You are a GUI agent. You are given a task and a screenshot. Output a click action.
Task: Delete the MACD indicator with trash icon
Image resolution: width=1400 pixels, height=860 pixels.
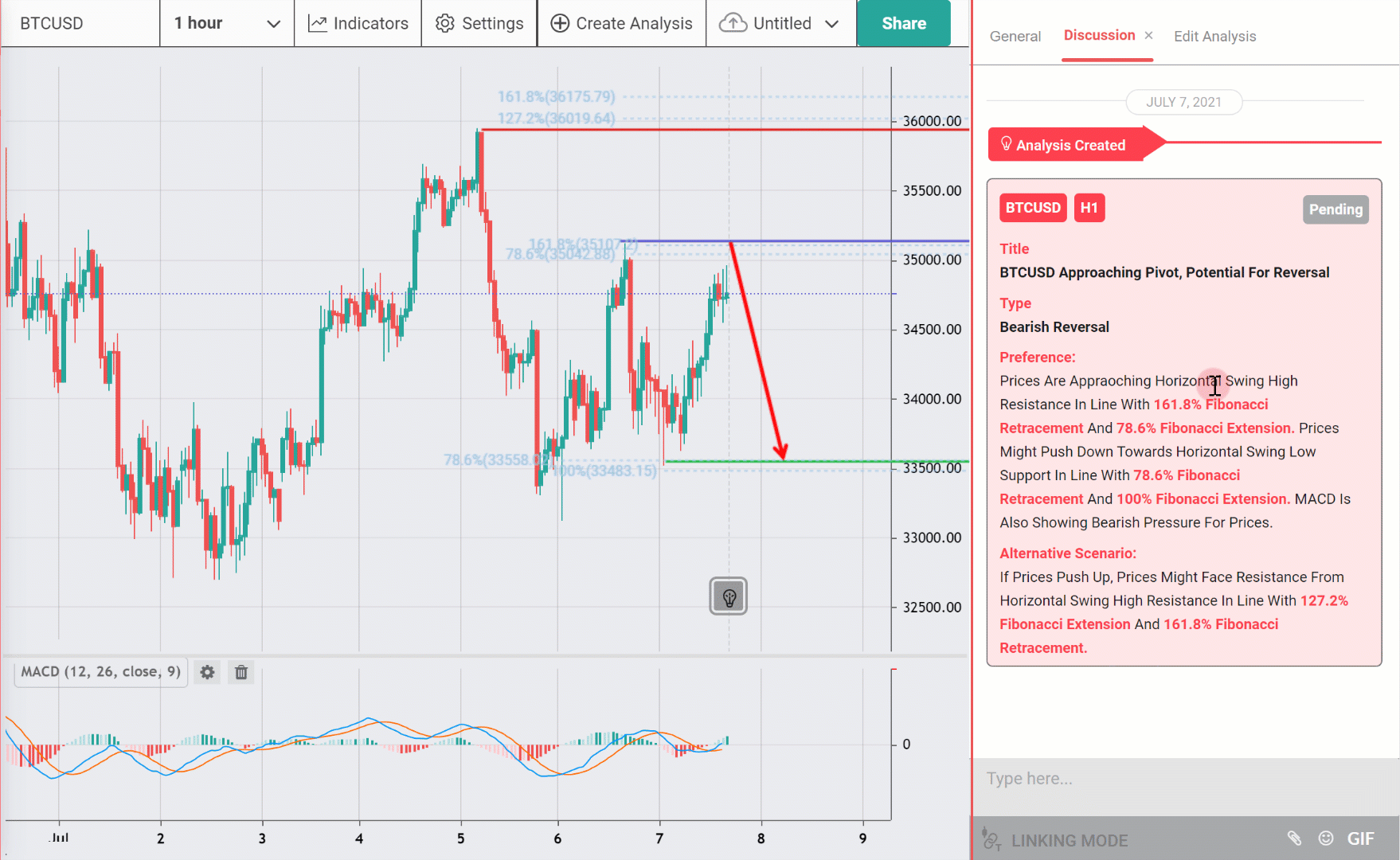[241, 672]
